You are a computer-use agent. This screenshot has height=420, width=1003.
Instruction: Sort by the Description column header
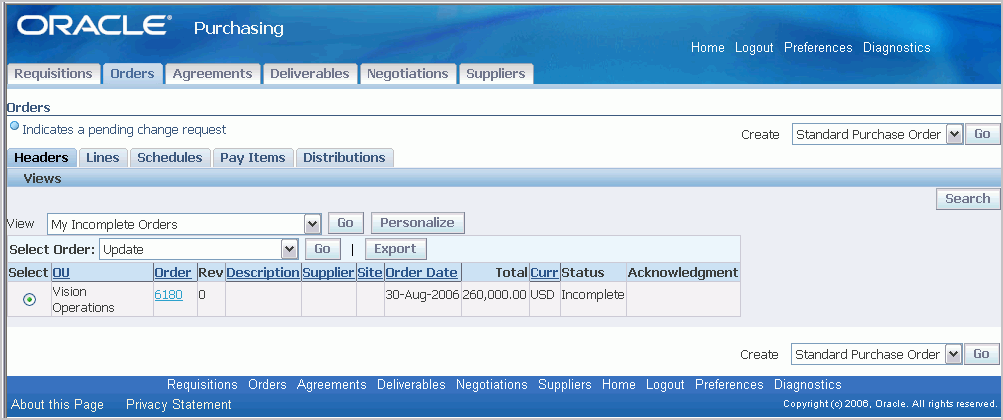pos(263,273)
